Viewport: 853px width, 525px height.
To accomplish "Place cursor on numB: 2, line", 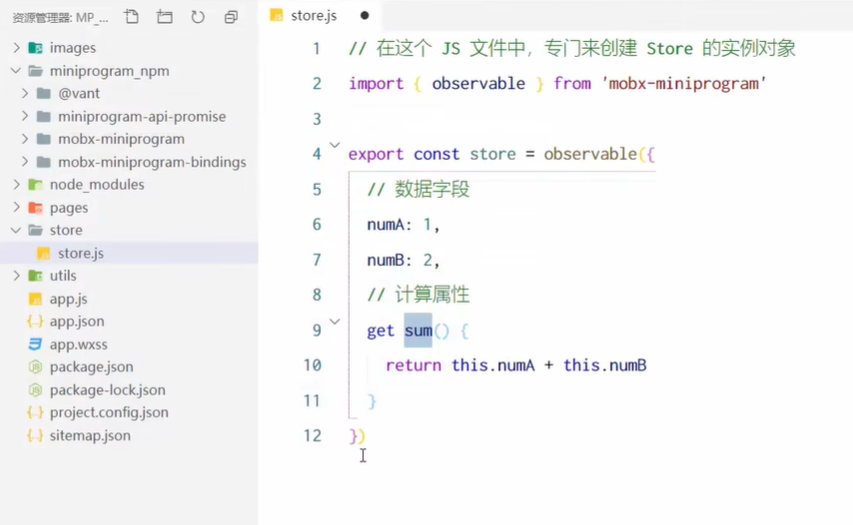I will point(403,260).
